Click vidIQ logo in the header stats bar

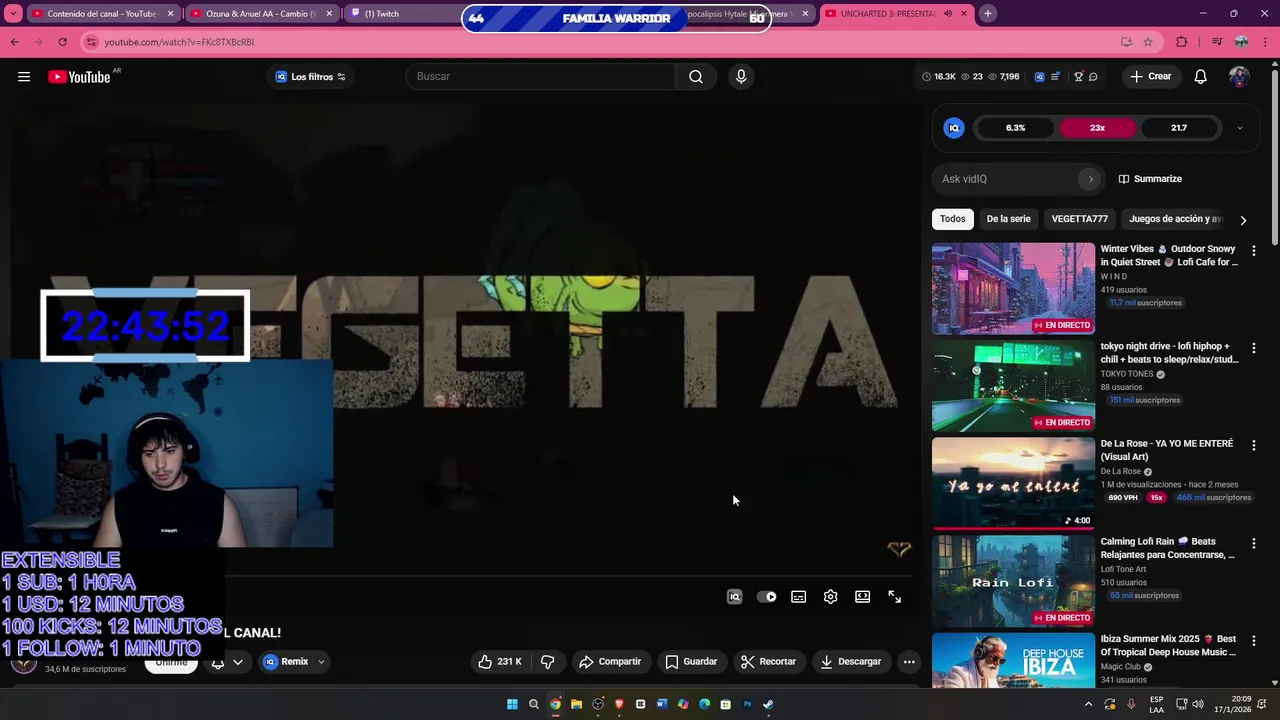(1039, 77)
